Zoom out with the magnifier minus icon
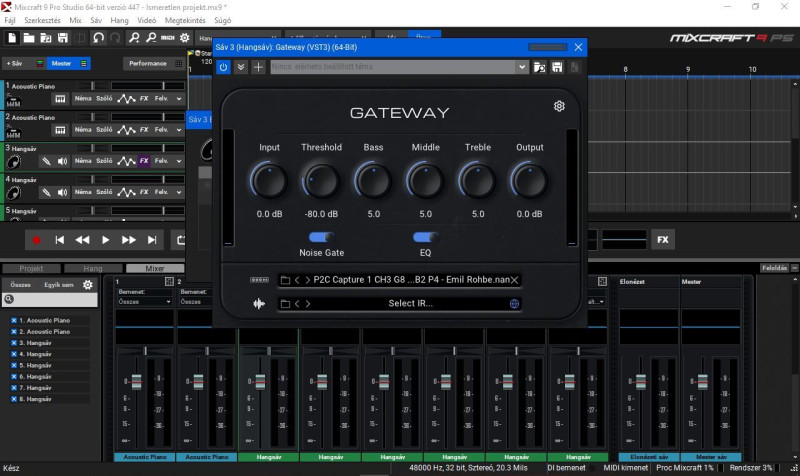800x476 pixels. (x=151, y=37)
